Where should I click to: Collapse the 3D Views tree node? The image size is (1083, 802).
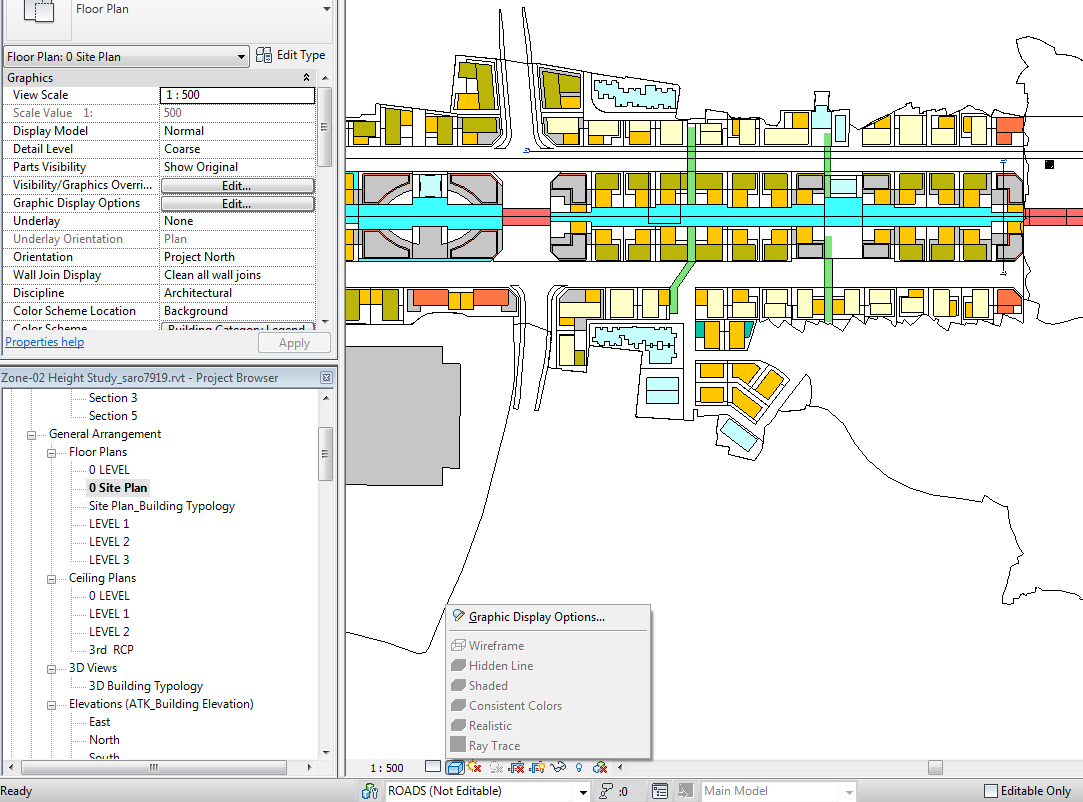[51, 669]
